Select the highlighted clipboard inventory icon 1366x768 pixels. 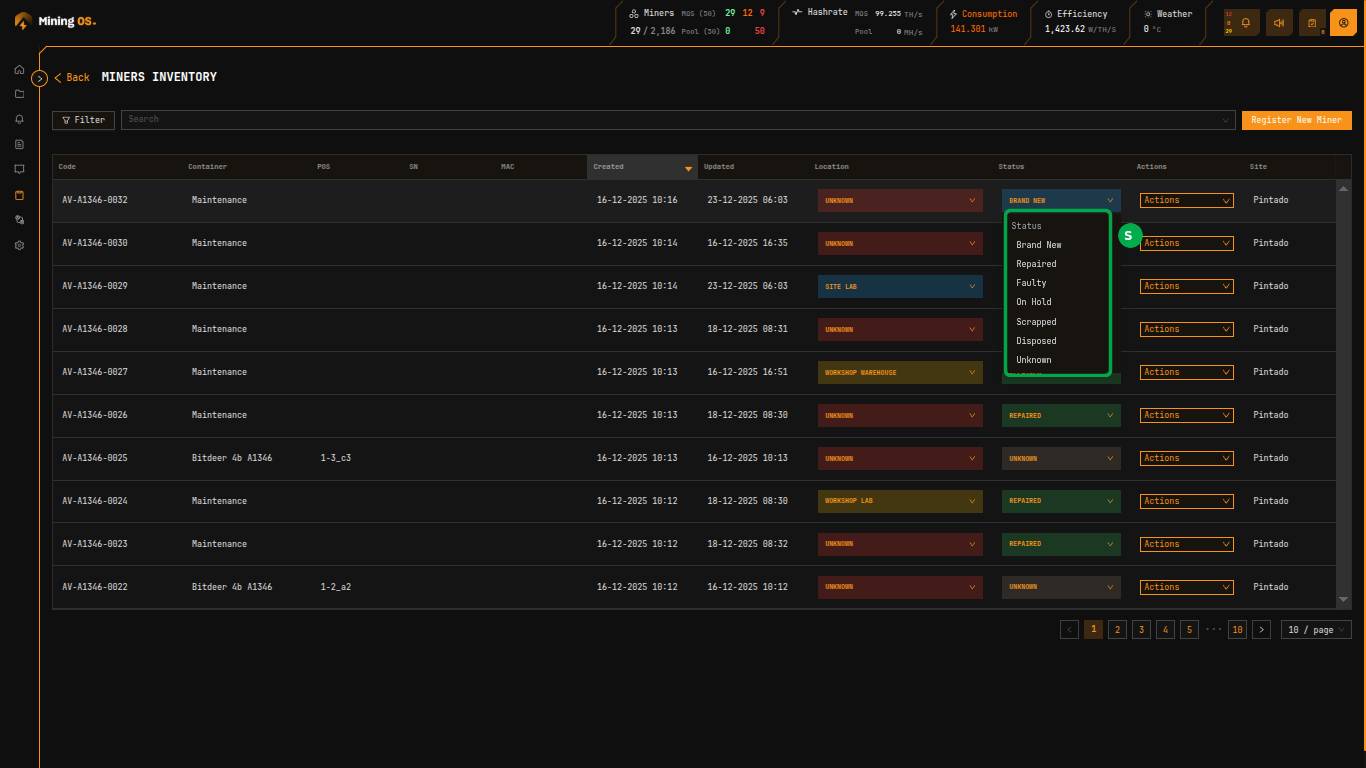click(x=18, y=195)
